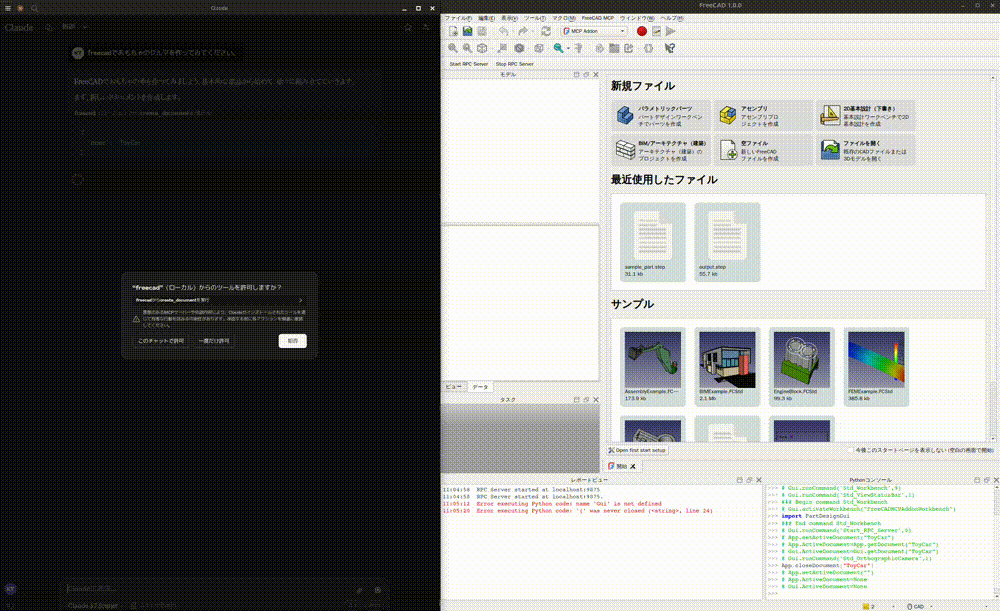Viewport: 1000px width, 611px height.
Task: Click the allow once button in dialog
Action: coord(213,341)
